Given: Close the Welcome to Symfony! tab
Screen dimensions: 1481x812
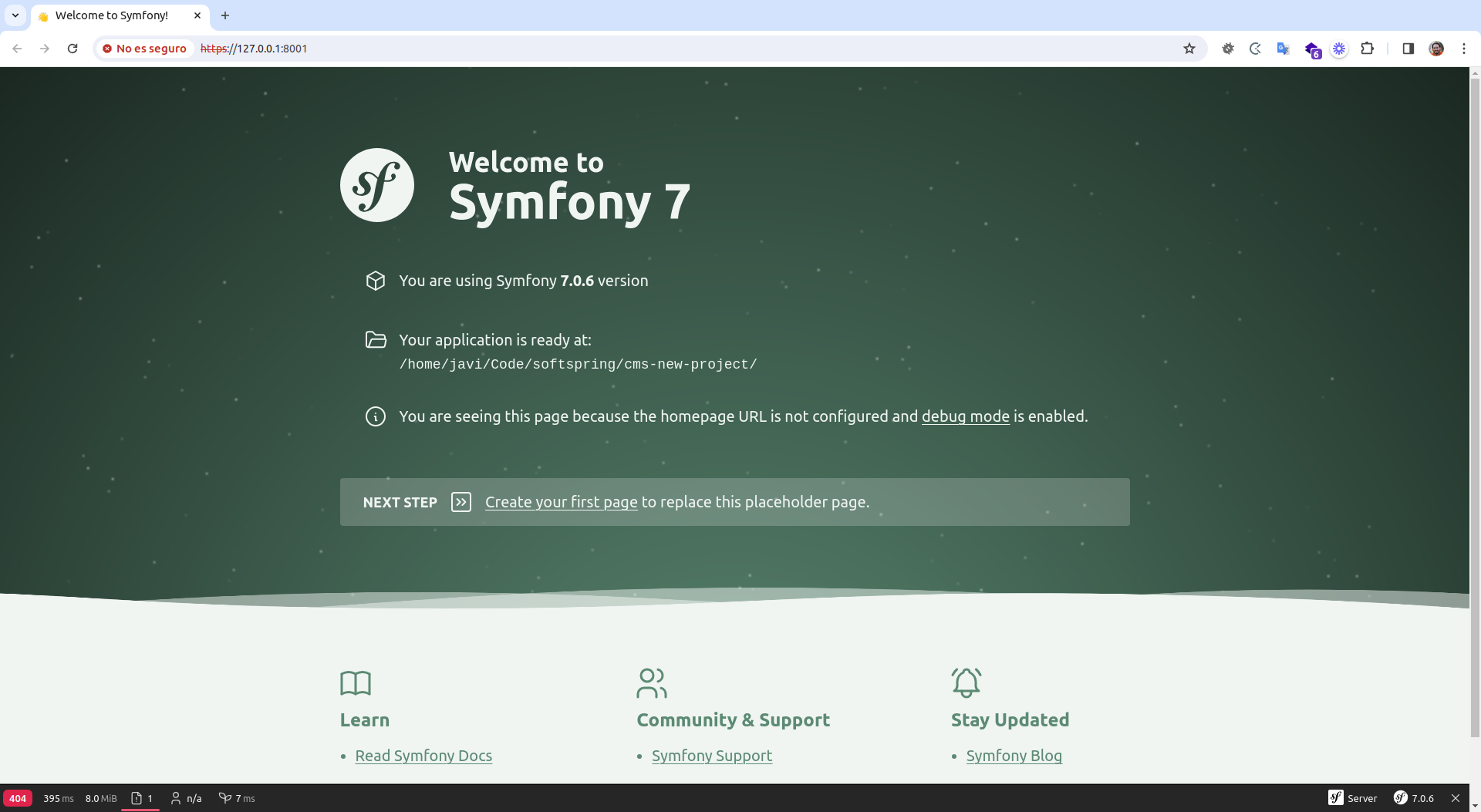Looking at the screenshot, I should tap(197, 15).
